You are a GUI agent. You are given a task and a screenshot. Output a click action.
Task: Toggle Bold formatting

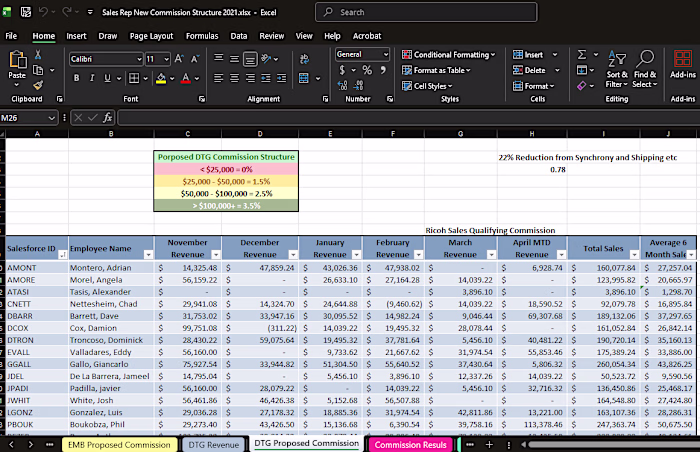pos(76,78)
